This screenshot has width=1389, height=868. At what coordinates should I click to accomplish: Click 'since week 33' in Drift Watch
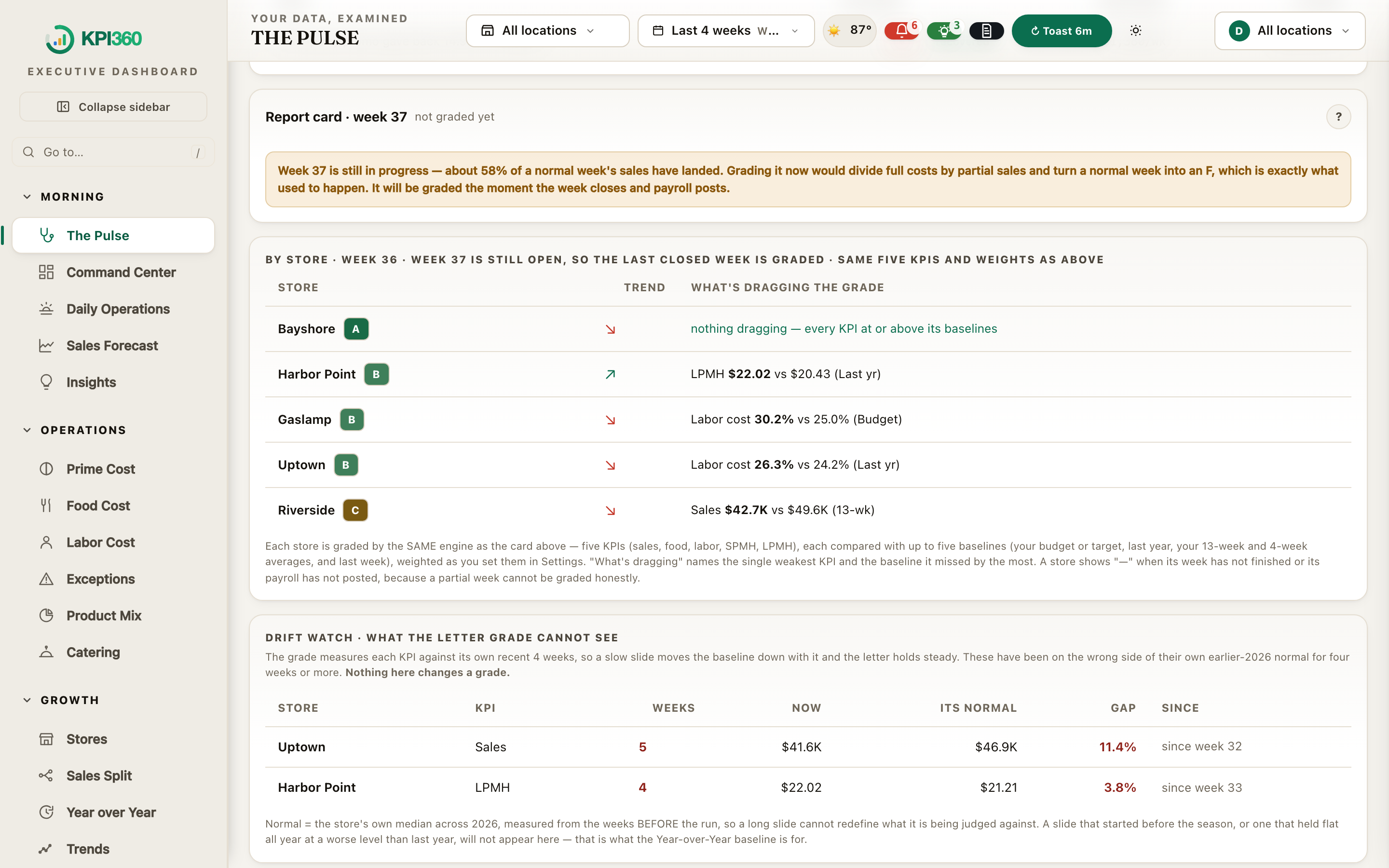(x=1201, y=787)
